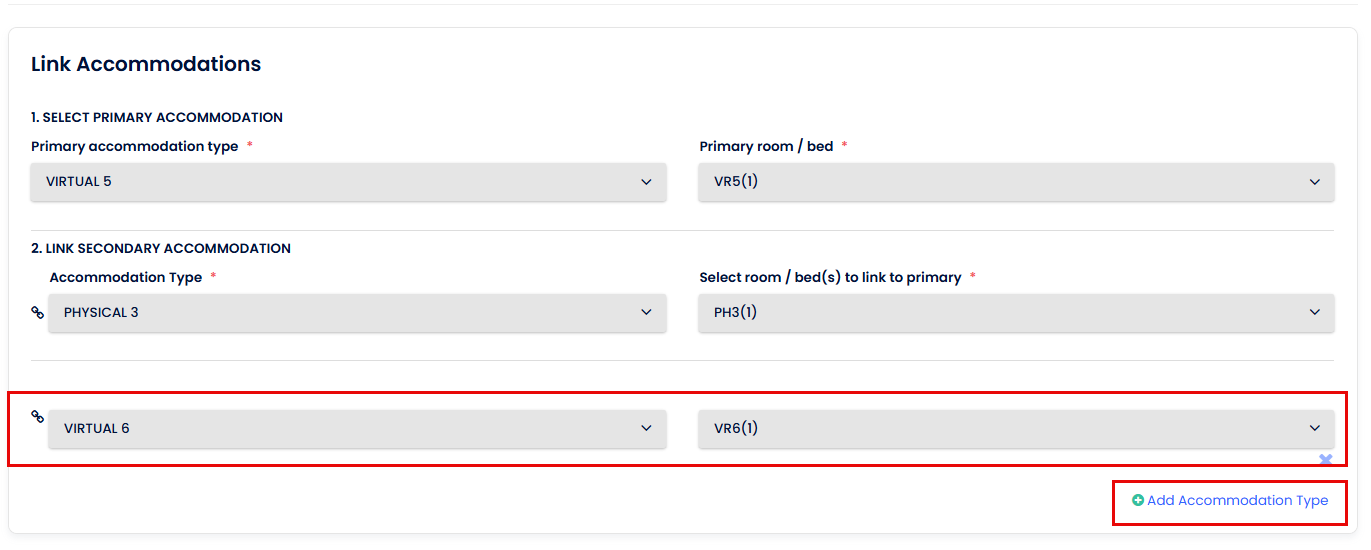Click the chevron arrow on the PHYSICAL 3 field
This screenshot has width=1371, height=550.
coord(646,313)
